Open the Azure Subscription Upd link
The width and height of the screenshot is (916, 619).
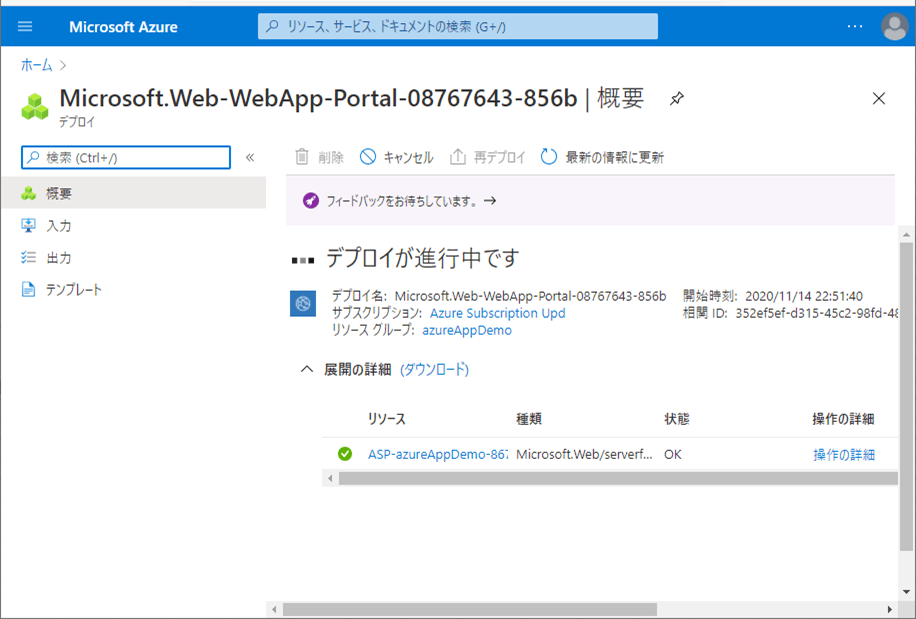497,313
